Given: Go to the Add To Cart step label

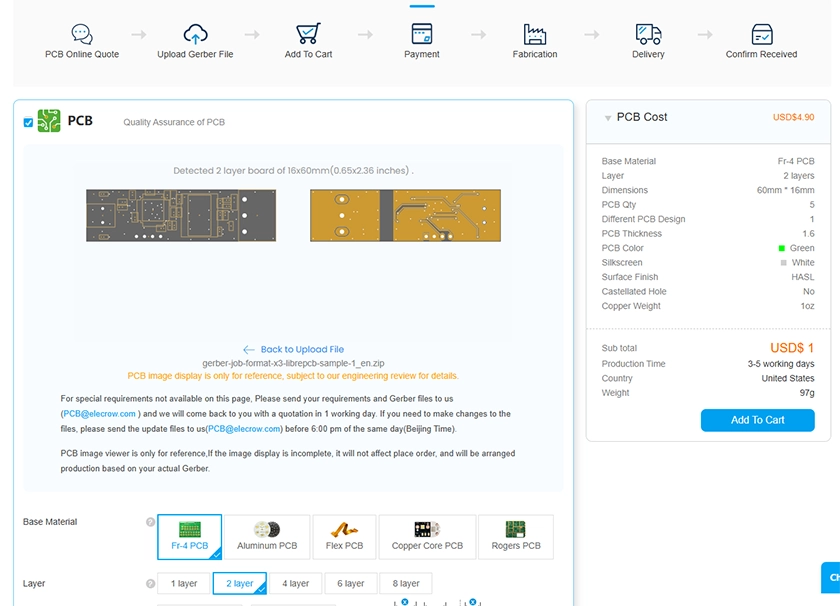Looking at the screenshot, I should point(308,54).
